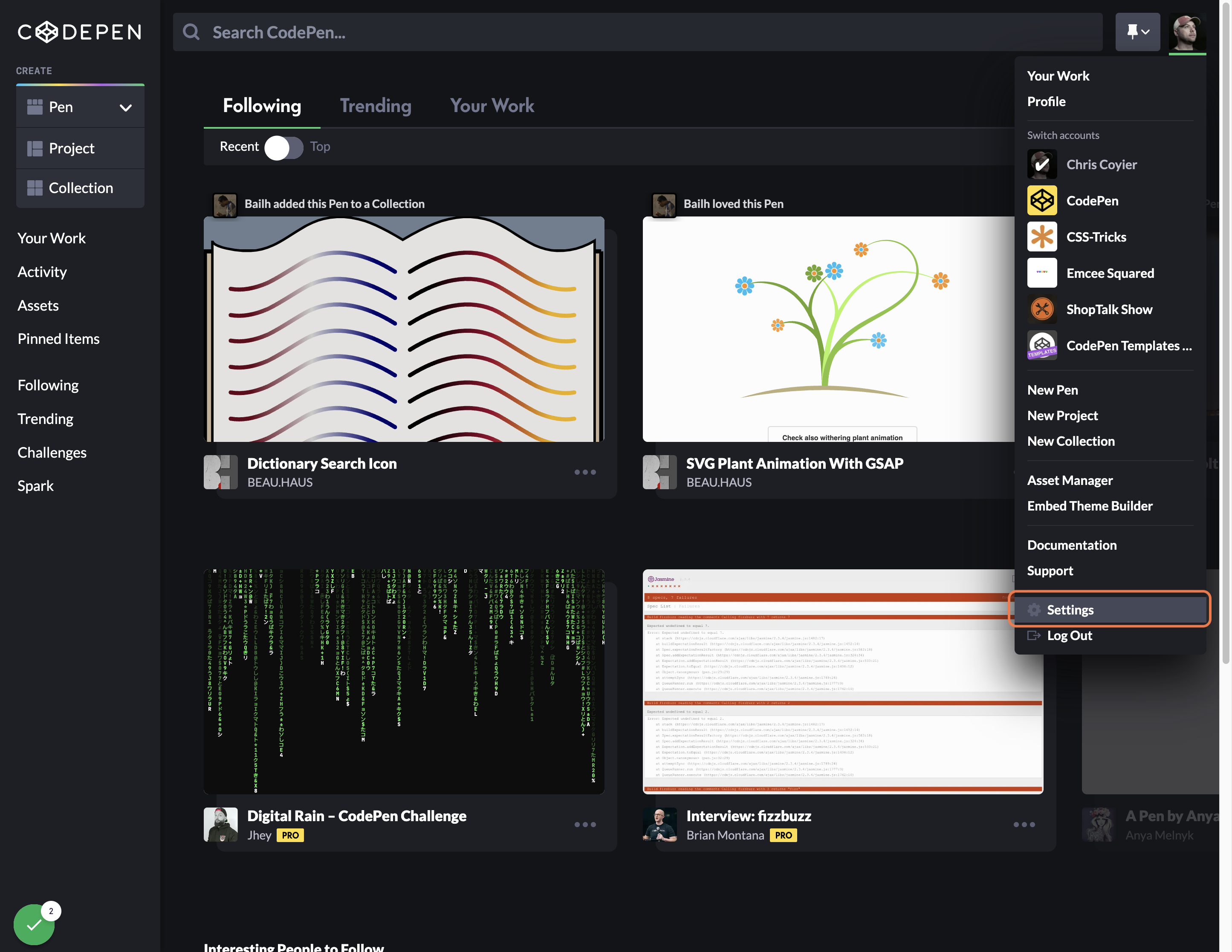
Task: Select the Following tab
Action: click(262, 105)
